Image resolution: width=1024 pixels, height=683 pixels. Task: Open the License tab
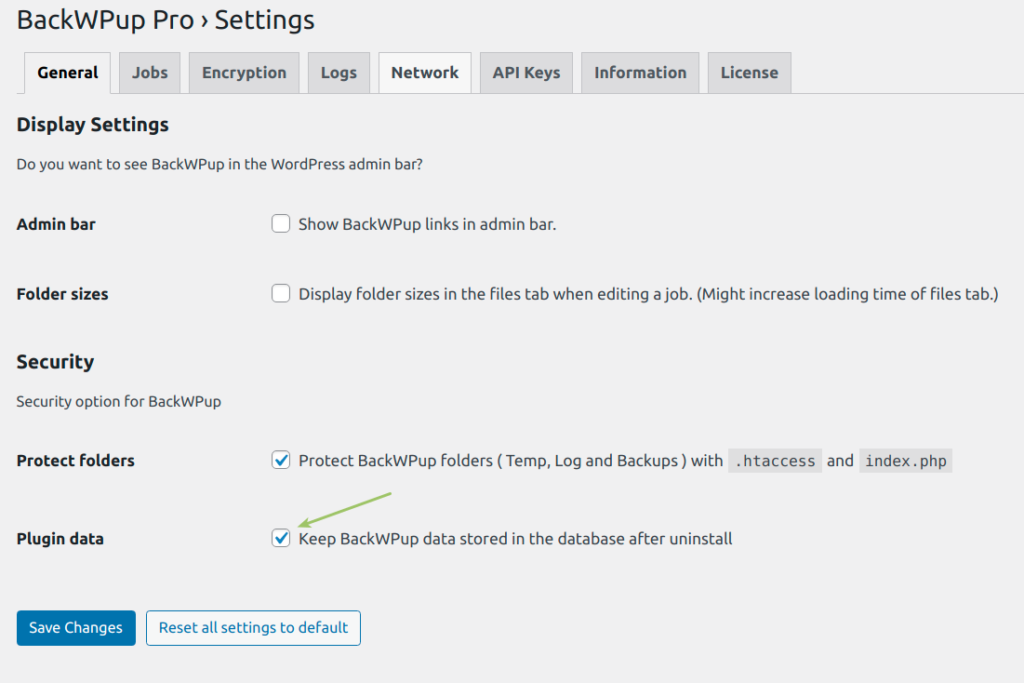pos(748,72)
